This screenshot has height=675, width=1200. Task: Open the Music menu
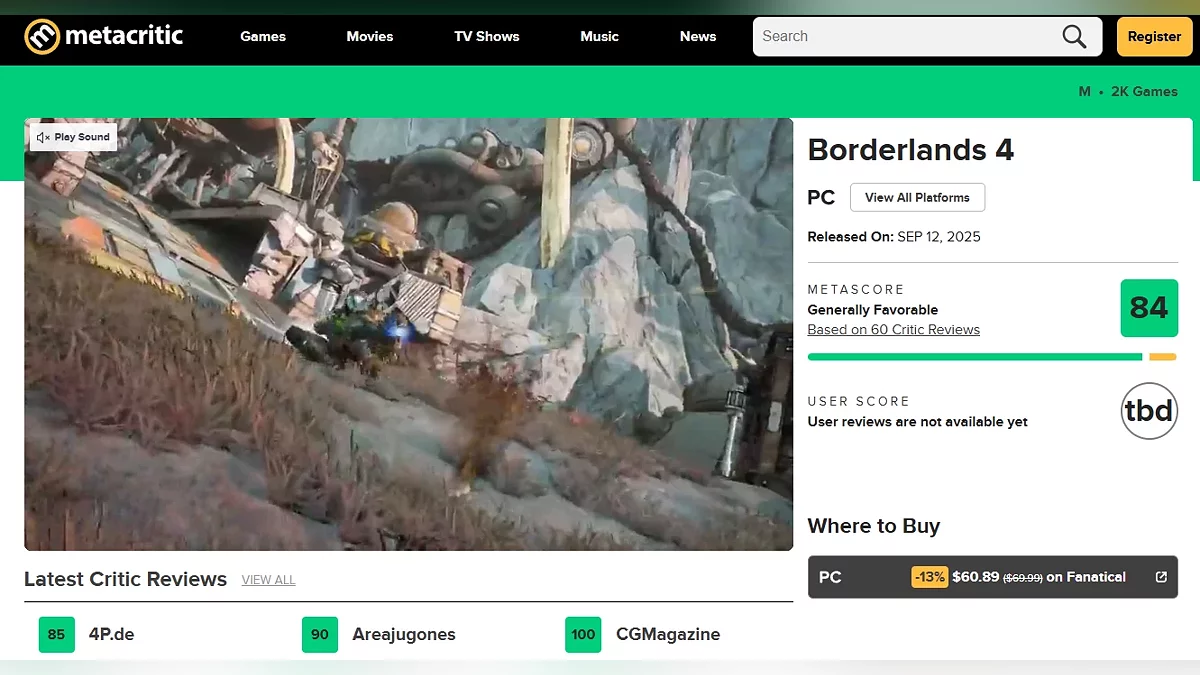coord(599,37)
